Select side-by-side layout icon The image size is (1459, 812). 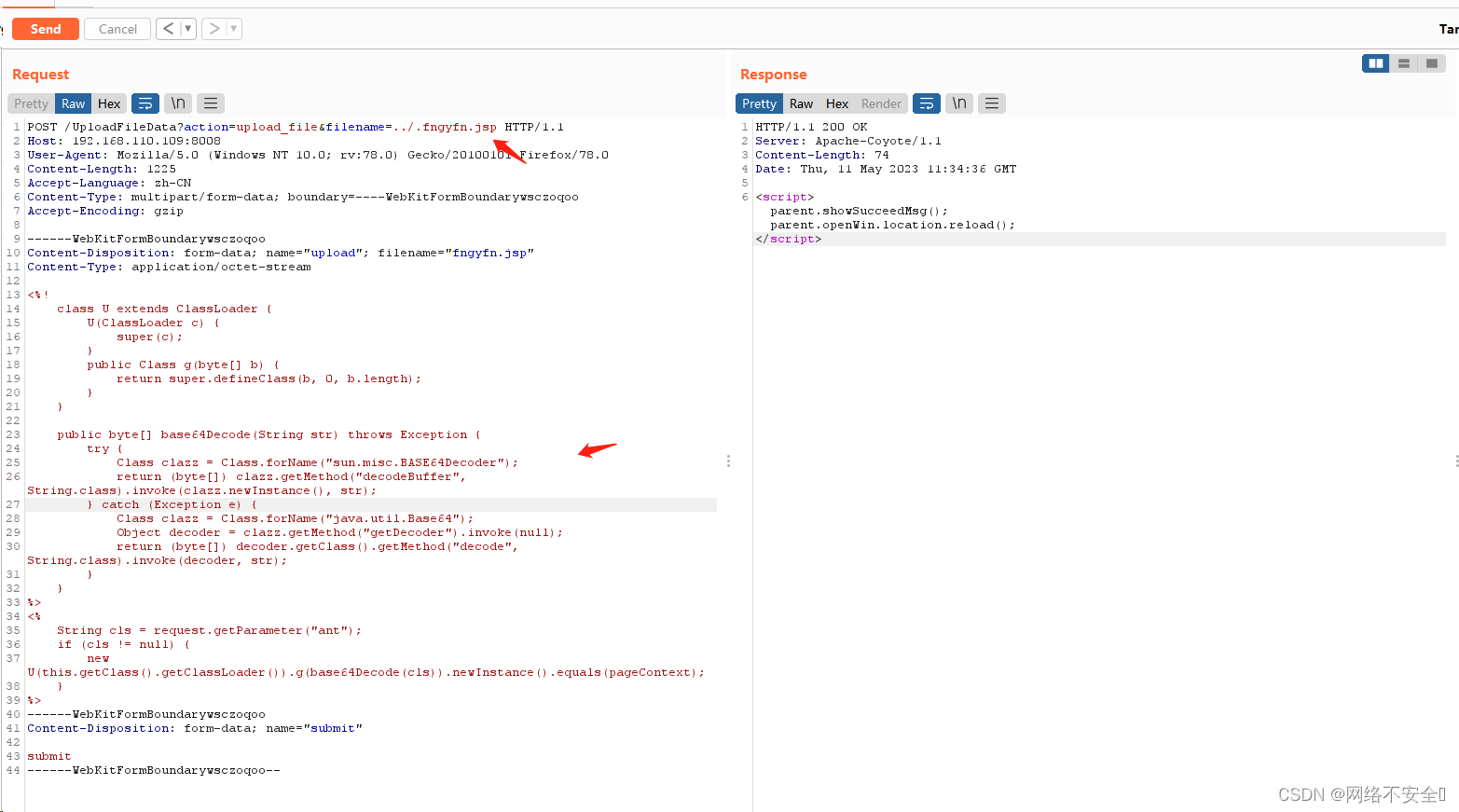coord(1376,63)
